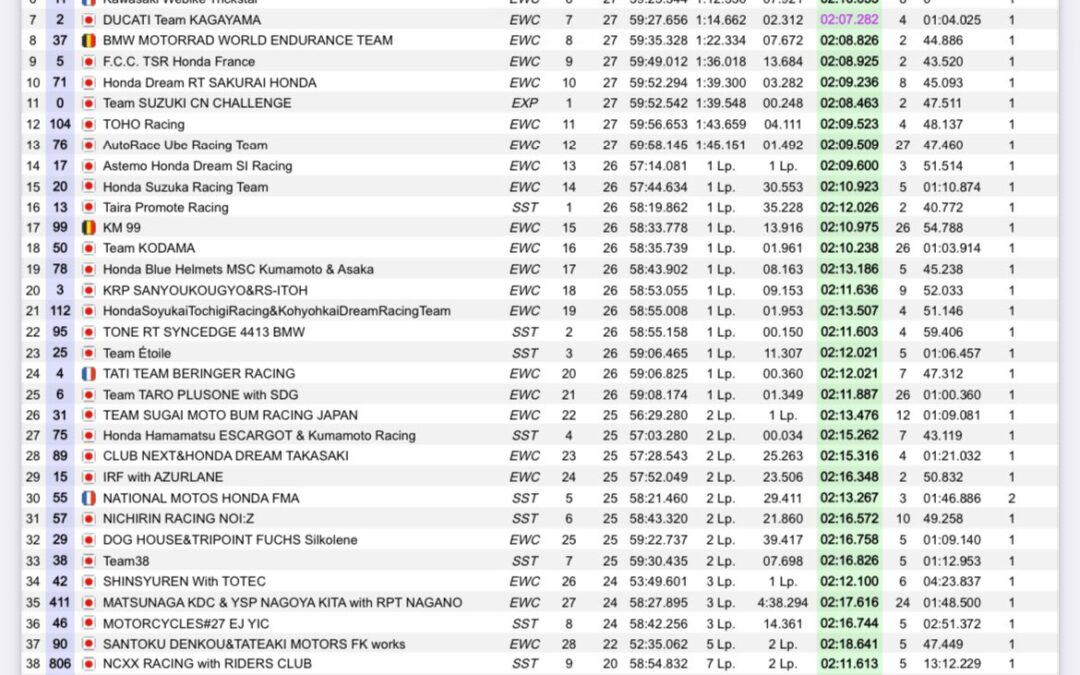The image size is (1080, 675).
Task: Click the Japan flag beside Taira Promote Racing
Action: pyautogui.click(x=88, y=207)
